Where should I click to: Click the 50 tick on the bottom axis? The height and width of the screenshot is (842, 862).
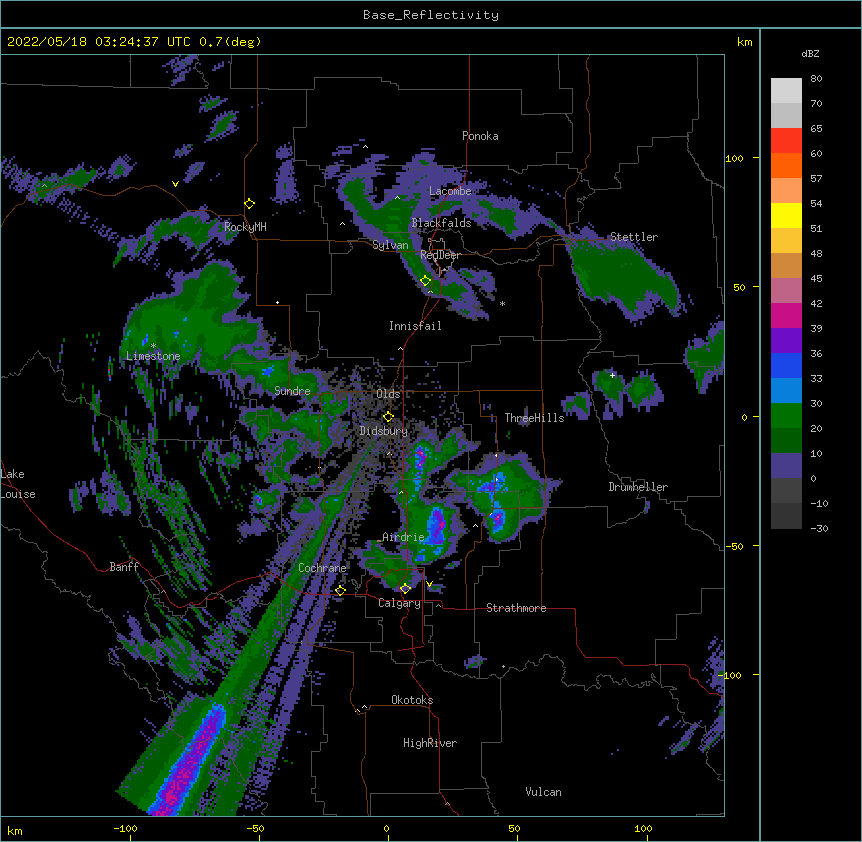coord(515,828)
